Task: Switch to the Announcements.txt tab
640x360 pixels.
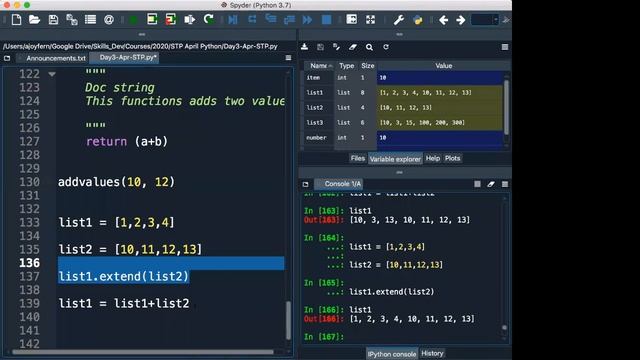Action: point(56,58)
